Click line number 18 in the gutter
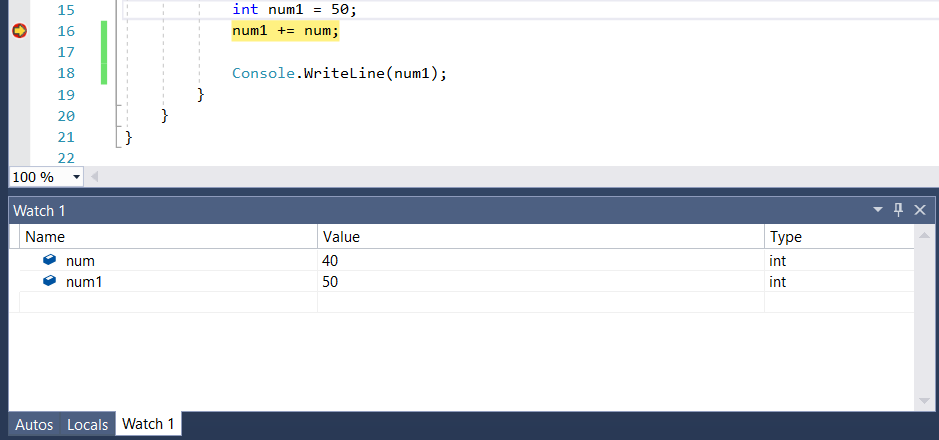 (x=66, y=74)
